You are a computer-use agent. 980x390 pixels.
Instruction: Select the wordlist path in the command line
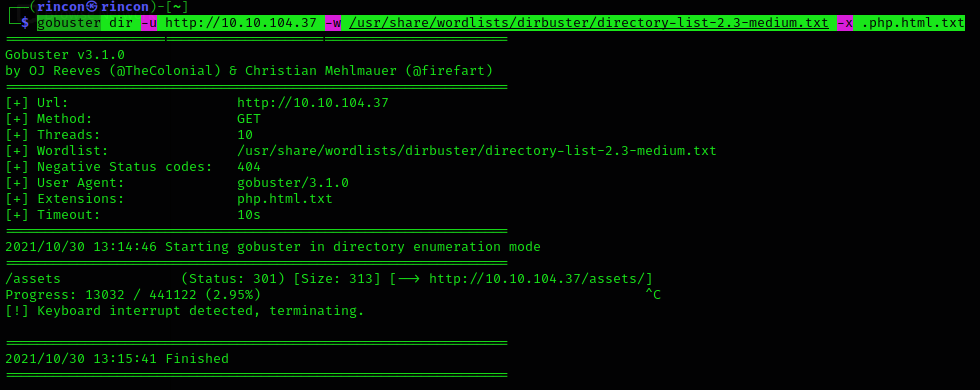point(589,23)
